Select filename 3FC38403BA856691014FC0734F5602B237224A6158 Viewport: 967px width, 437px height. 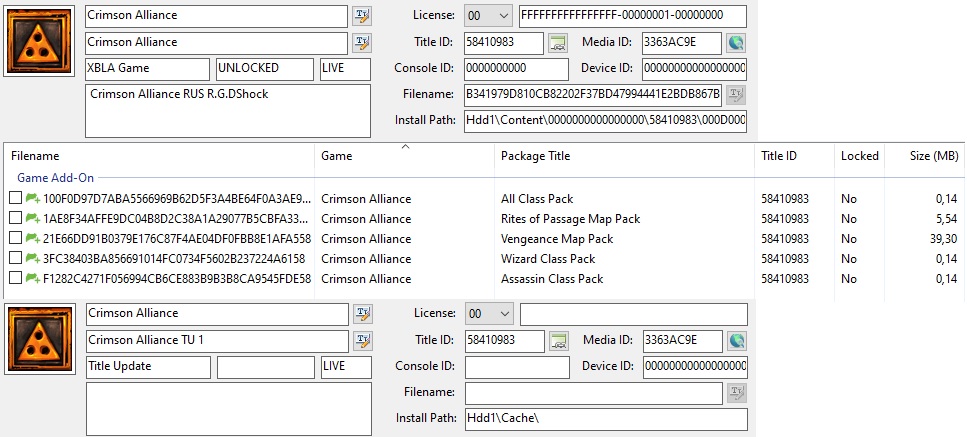point(174,258)
